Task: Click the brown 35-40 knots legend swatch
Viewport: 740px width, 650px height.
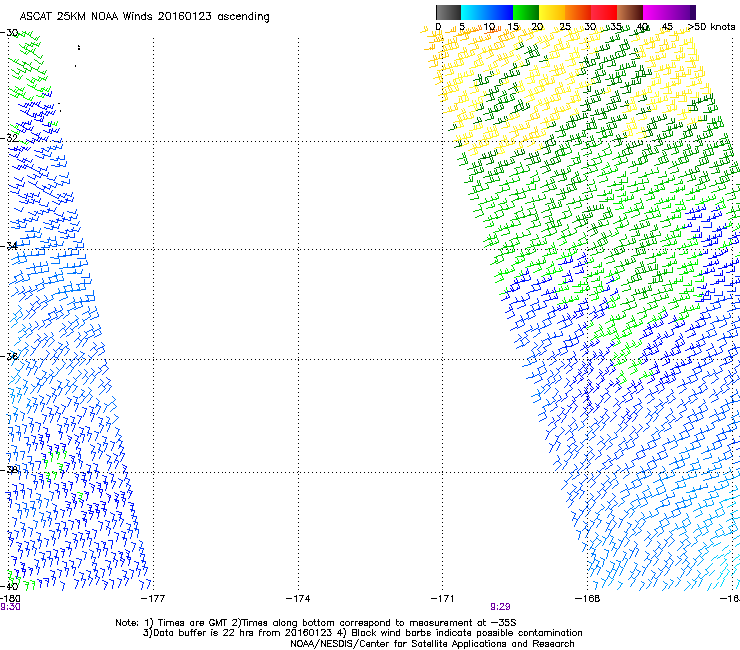Action: [x=630, y=12]
